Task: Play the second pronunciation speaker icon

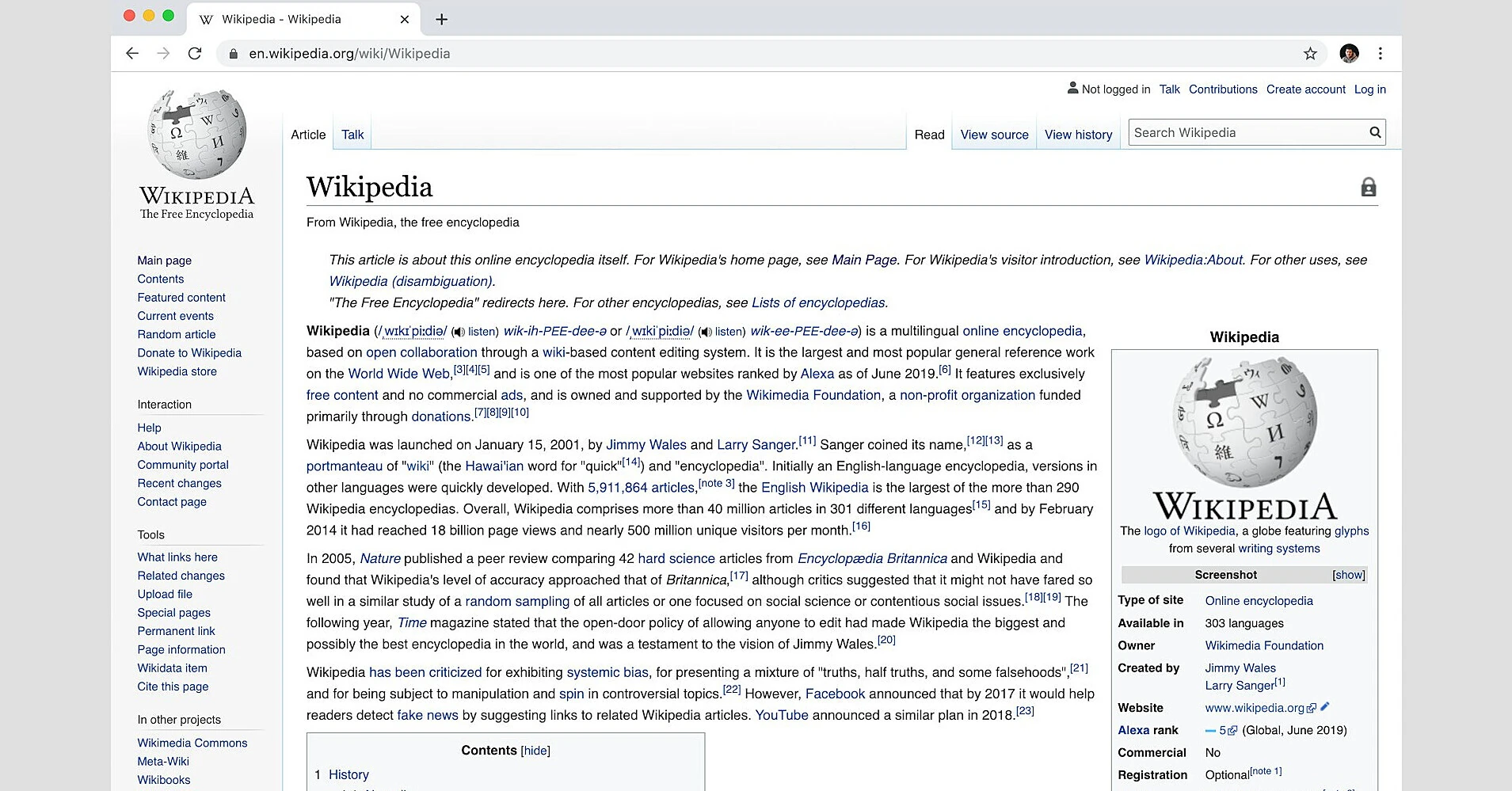Action: tap(705, 332)
